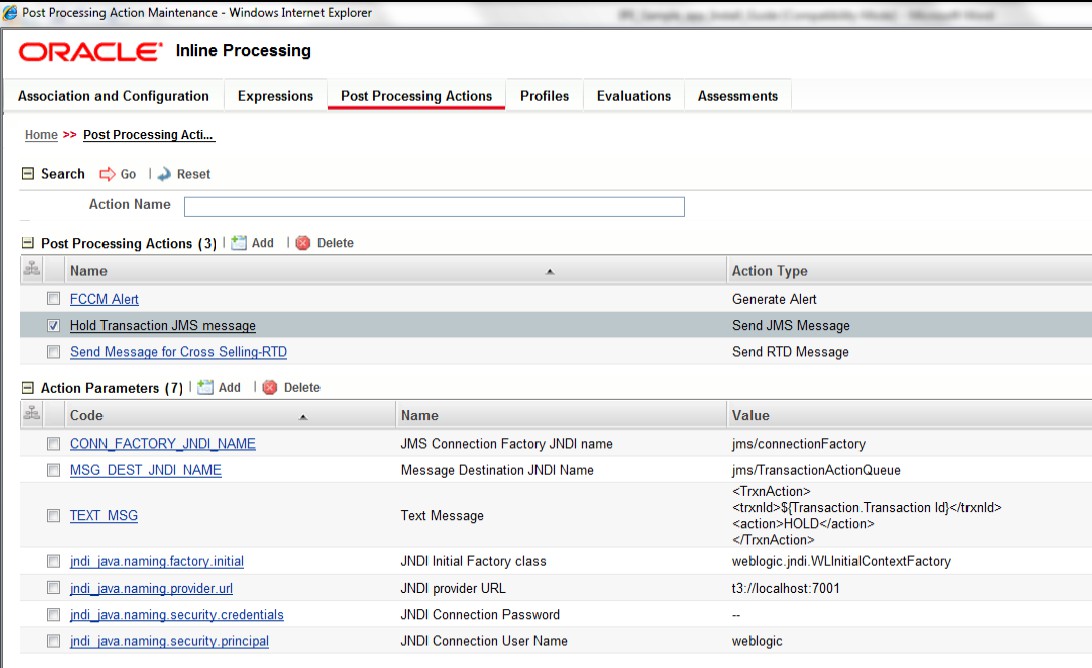1092x668 pixels.
Task: Sort Action Parameters by Code arrow
Action: point(303,417)
